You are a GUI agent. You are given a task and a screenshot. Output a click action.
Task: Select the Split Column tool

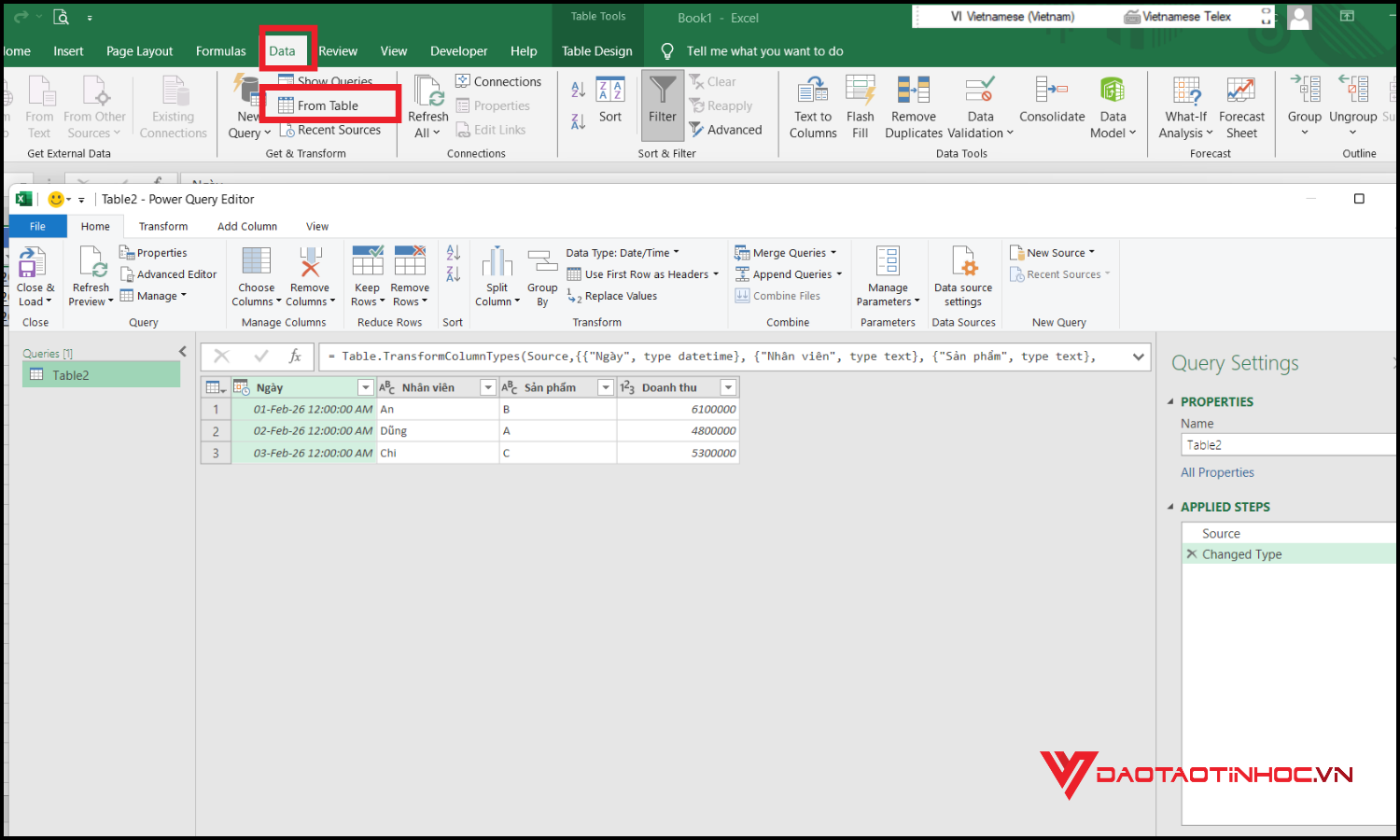pos(496,275)
